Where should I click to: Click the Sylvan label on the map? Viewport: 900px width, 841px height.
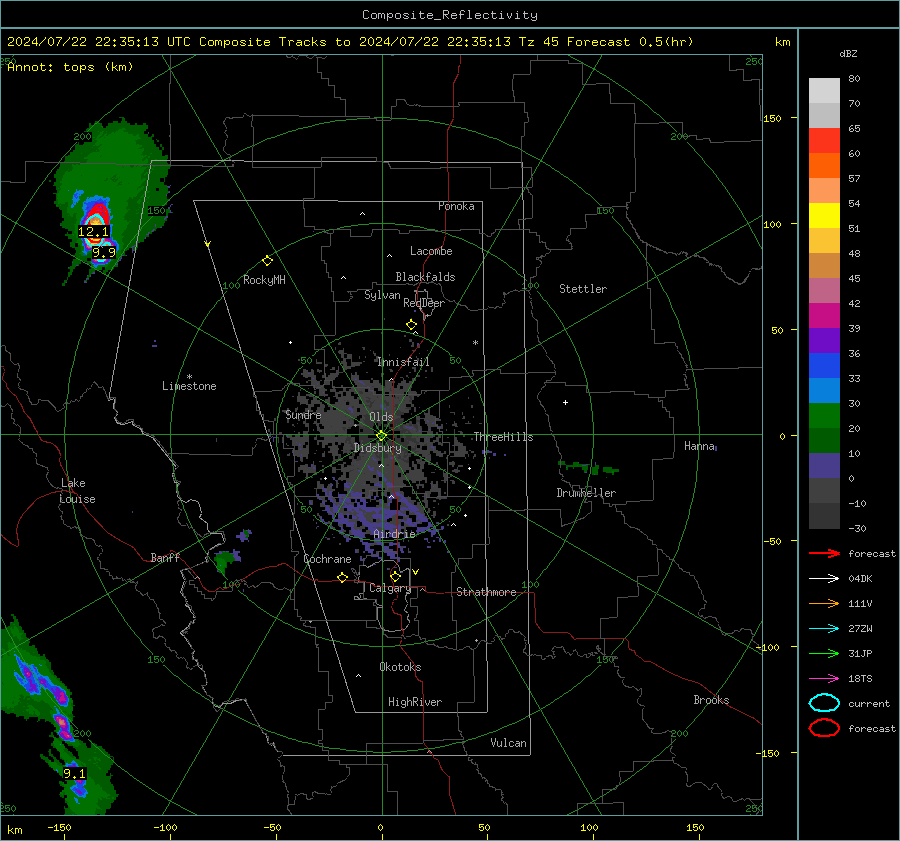[x=382, y=295]
